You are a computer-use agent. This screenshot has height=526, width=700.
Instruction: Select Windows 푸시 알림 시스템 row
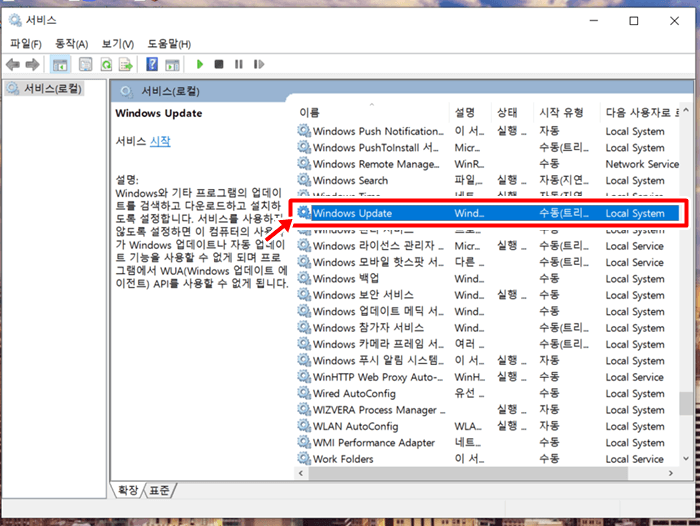coord(488,361)
